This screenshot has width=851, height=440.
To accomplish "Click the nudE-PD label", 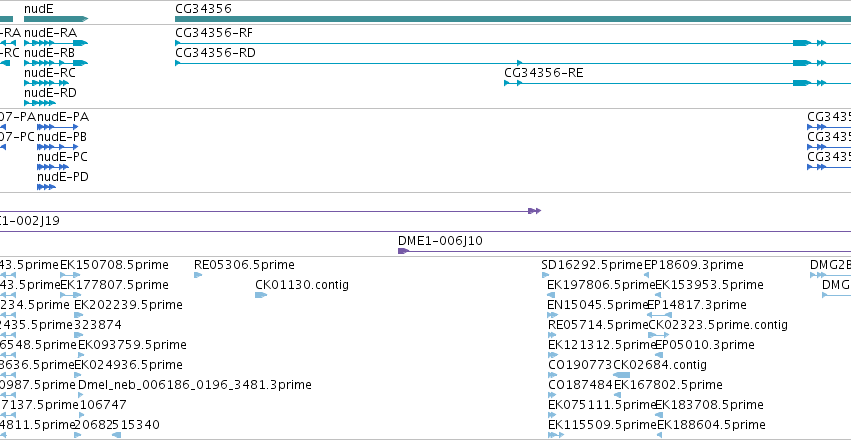I will click(x=62, y=177).
